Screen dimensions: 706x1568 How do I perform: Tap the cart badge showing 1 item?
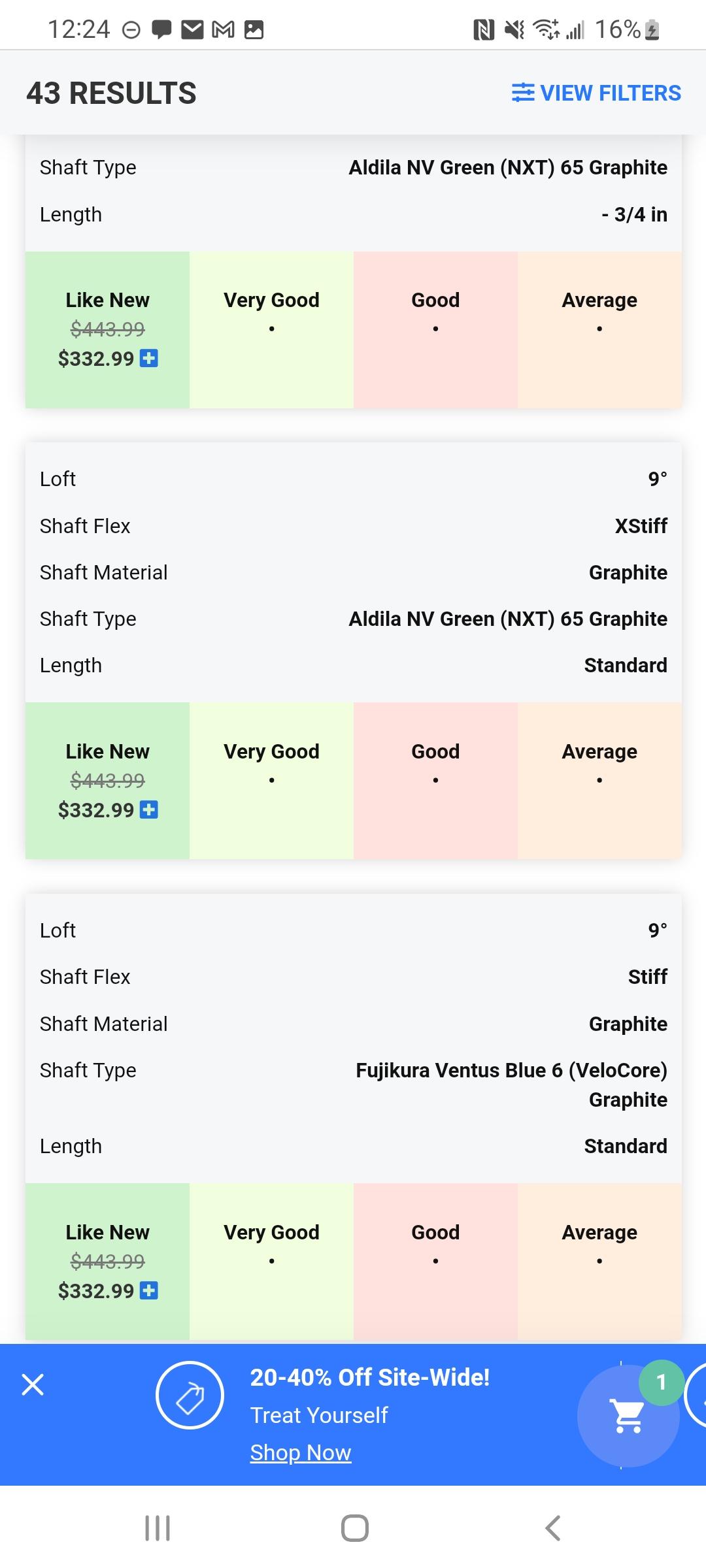point(661,1382)
